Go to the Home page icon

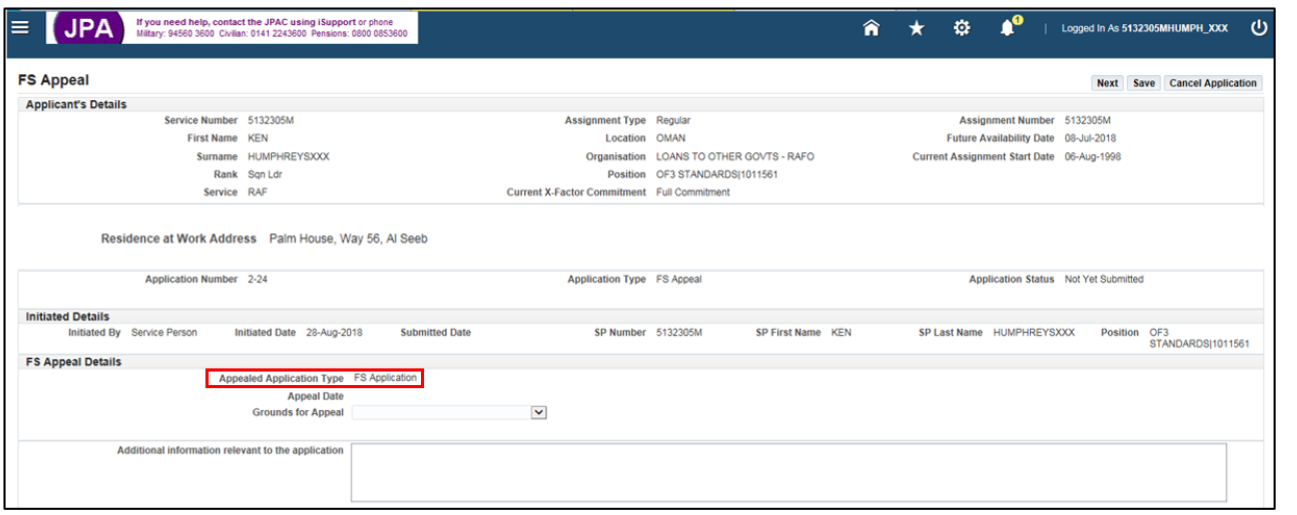pyautogui.click(x=871, y=29)
